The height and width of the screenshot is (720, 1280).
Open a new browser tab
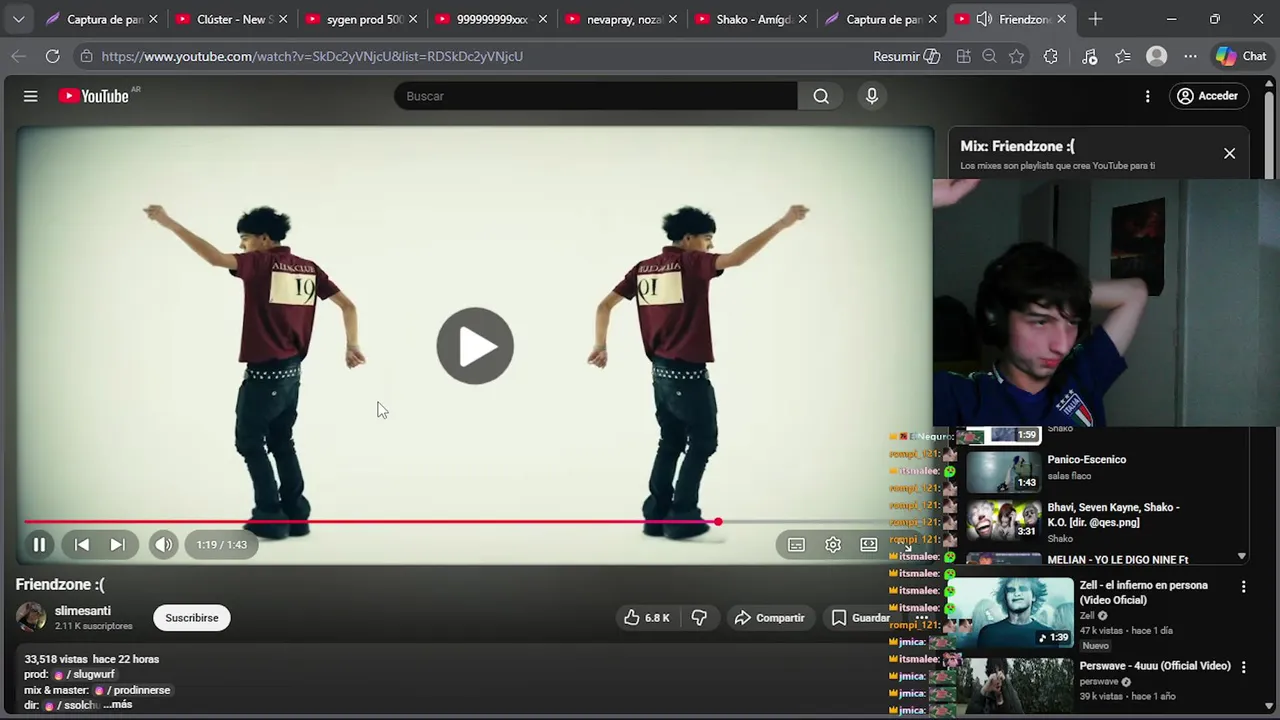[1096, 19]
